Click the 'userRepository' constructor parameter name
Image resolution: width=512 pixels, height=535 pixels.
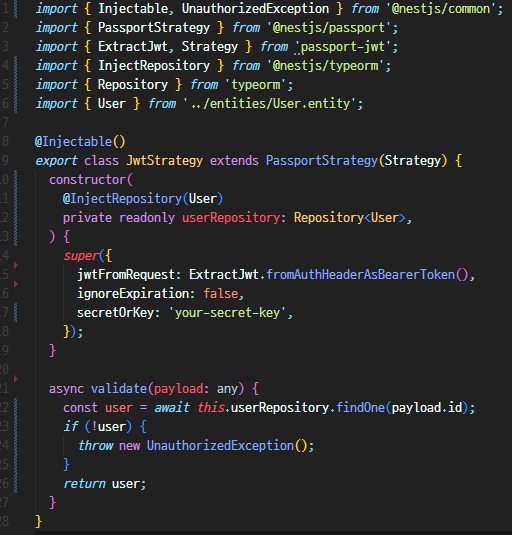pos(231,218)
